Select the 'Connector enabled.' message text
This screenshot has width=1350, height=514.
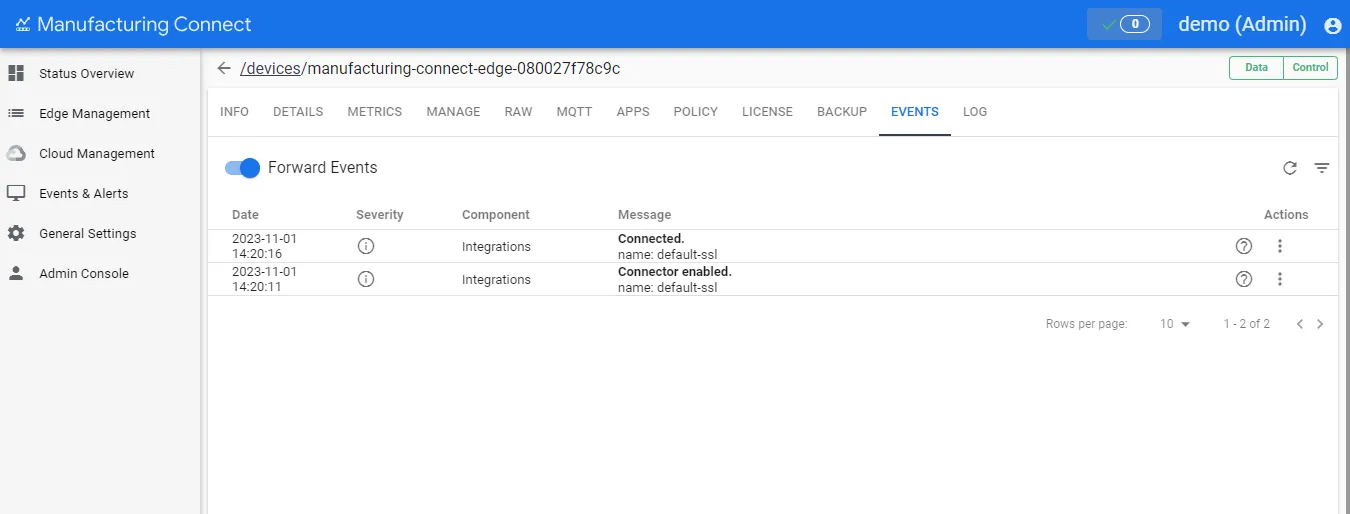675,271
